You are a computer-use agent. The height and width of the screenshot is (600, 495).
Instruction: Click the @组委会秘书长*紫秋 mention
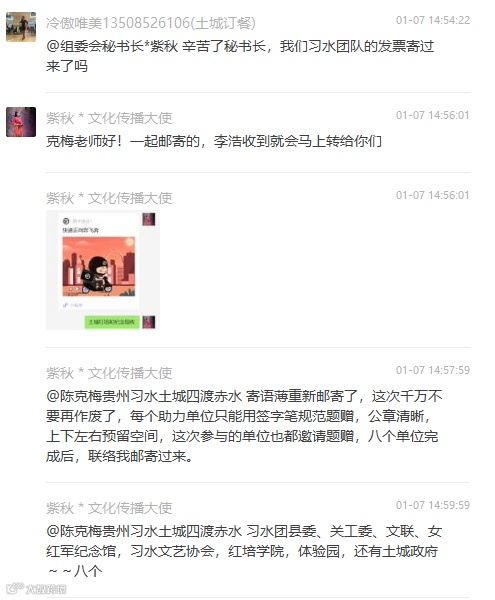coord(112,46)
